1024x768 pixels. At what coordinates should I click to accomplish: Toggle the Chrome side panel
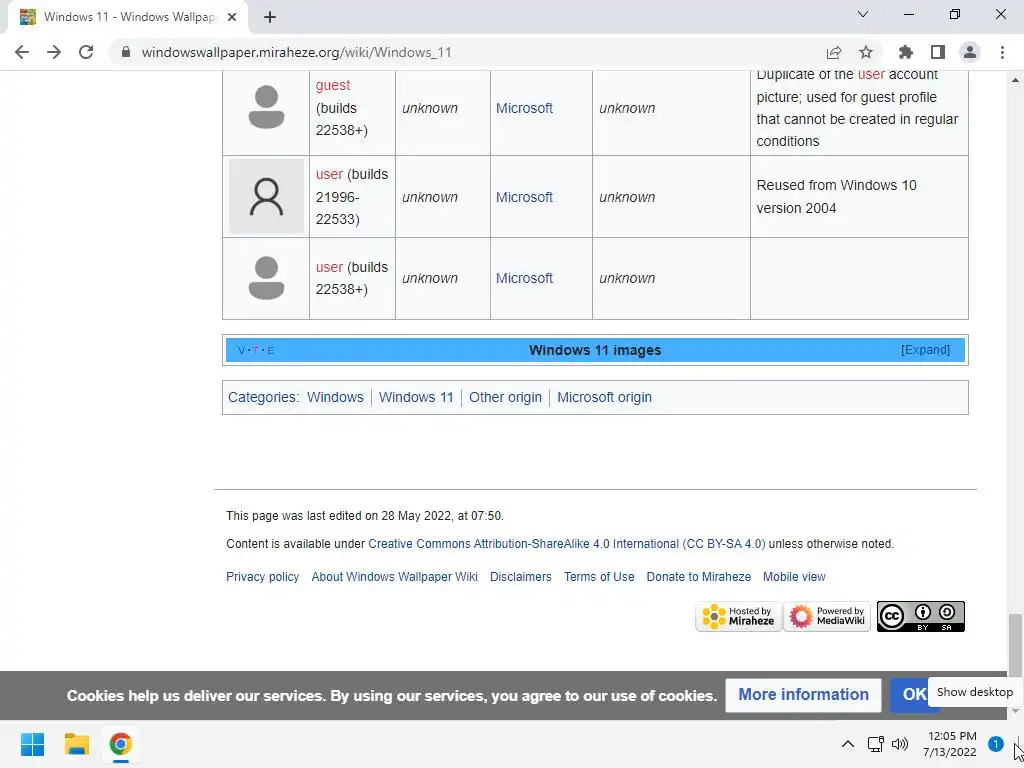pyautogui.click(x=938, y=52)
